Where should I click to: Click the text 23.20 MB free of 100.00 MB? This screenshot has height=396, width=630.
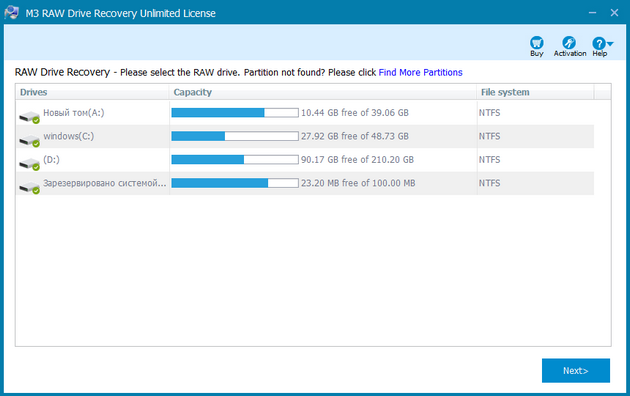pyautogui.click(x=358, y=183)
